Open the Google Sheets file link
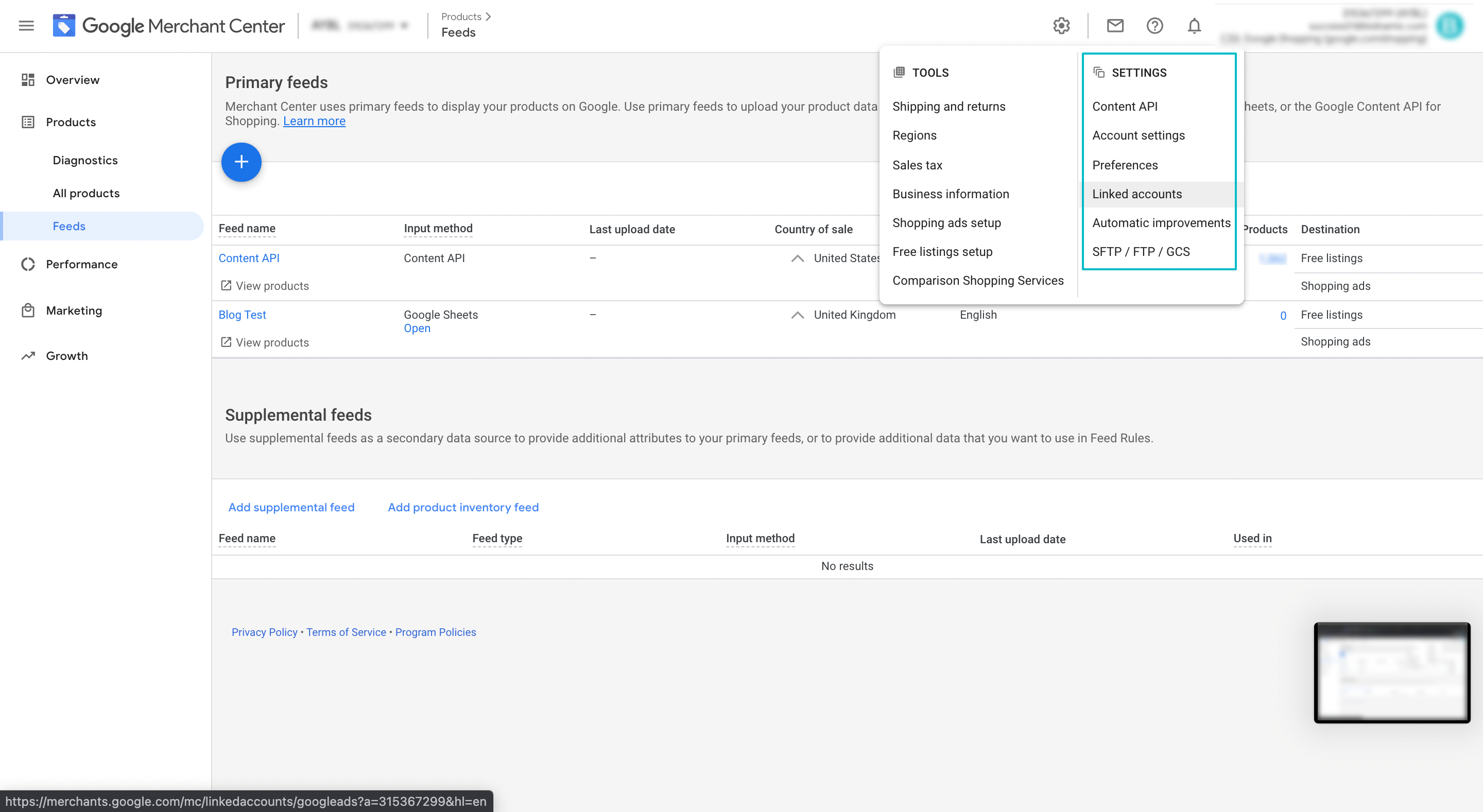The image size is (1483, 812). (417, 328)
